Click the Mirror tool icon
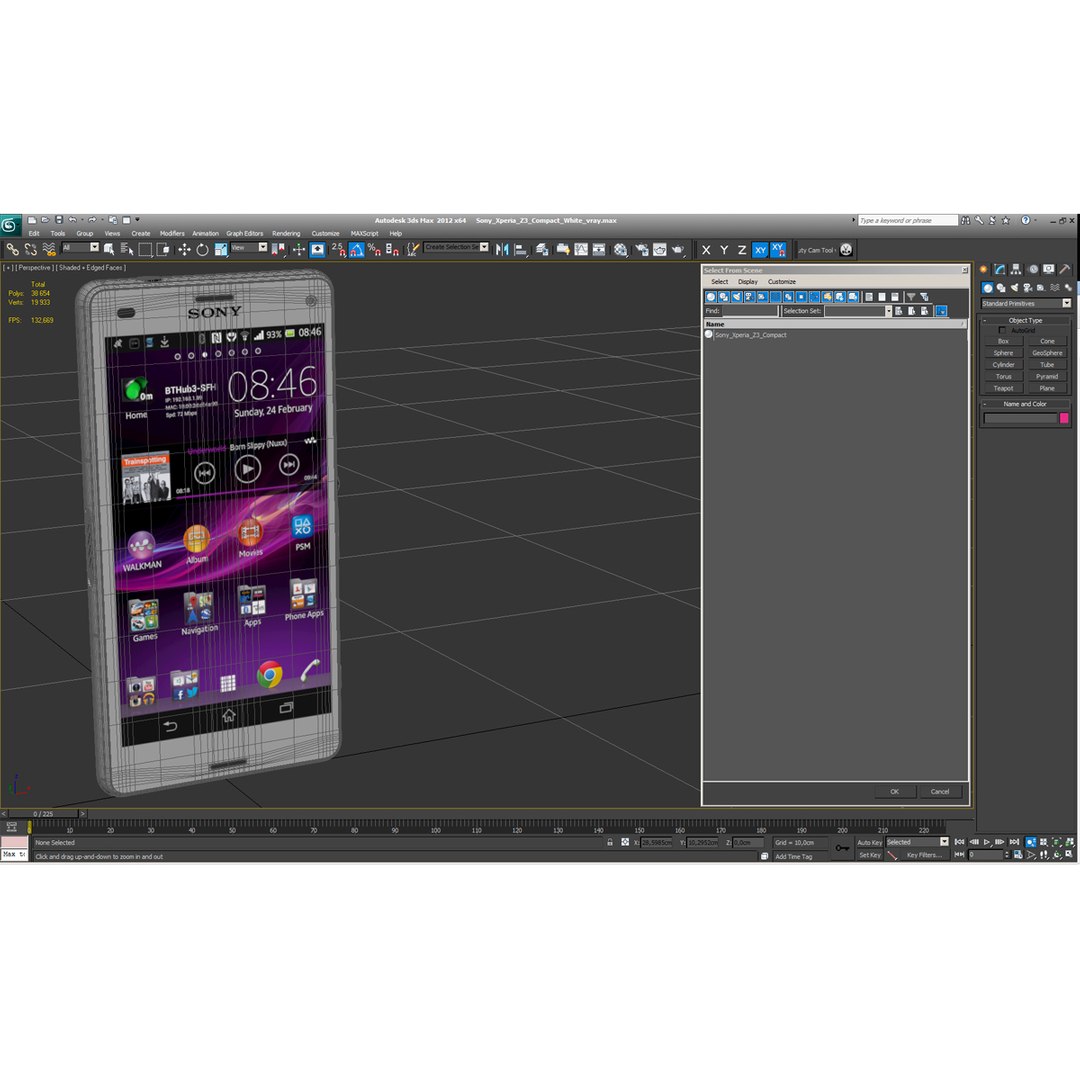The height and width of the screenshot is (1080, 1080). pos(502,250)
